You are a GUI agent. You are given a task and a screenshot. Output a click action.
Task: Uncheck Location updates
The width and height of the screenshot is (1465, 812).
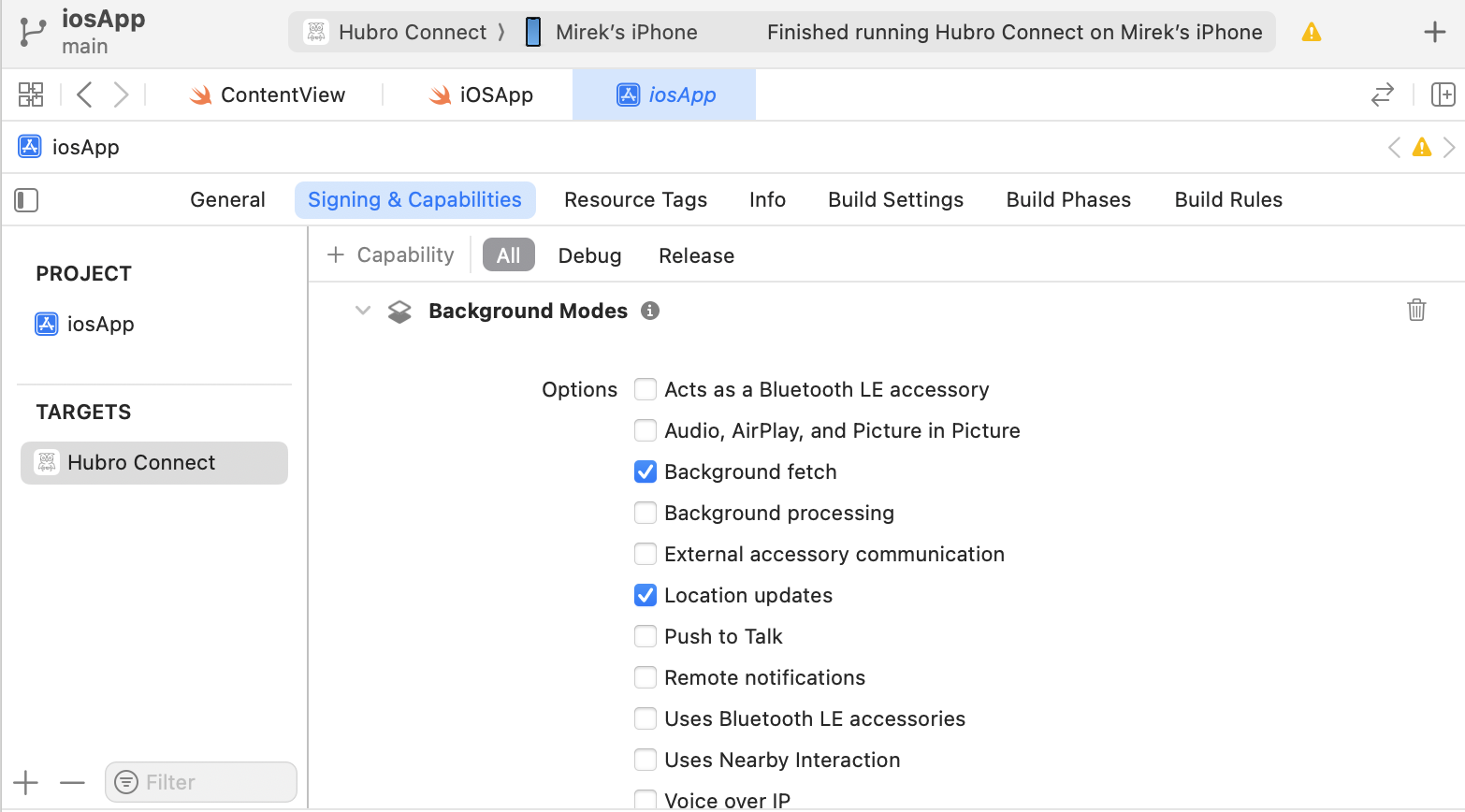[645, 595]
